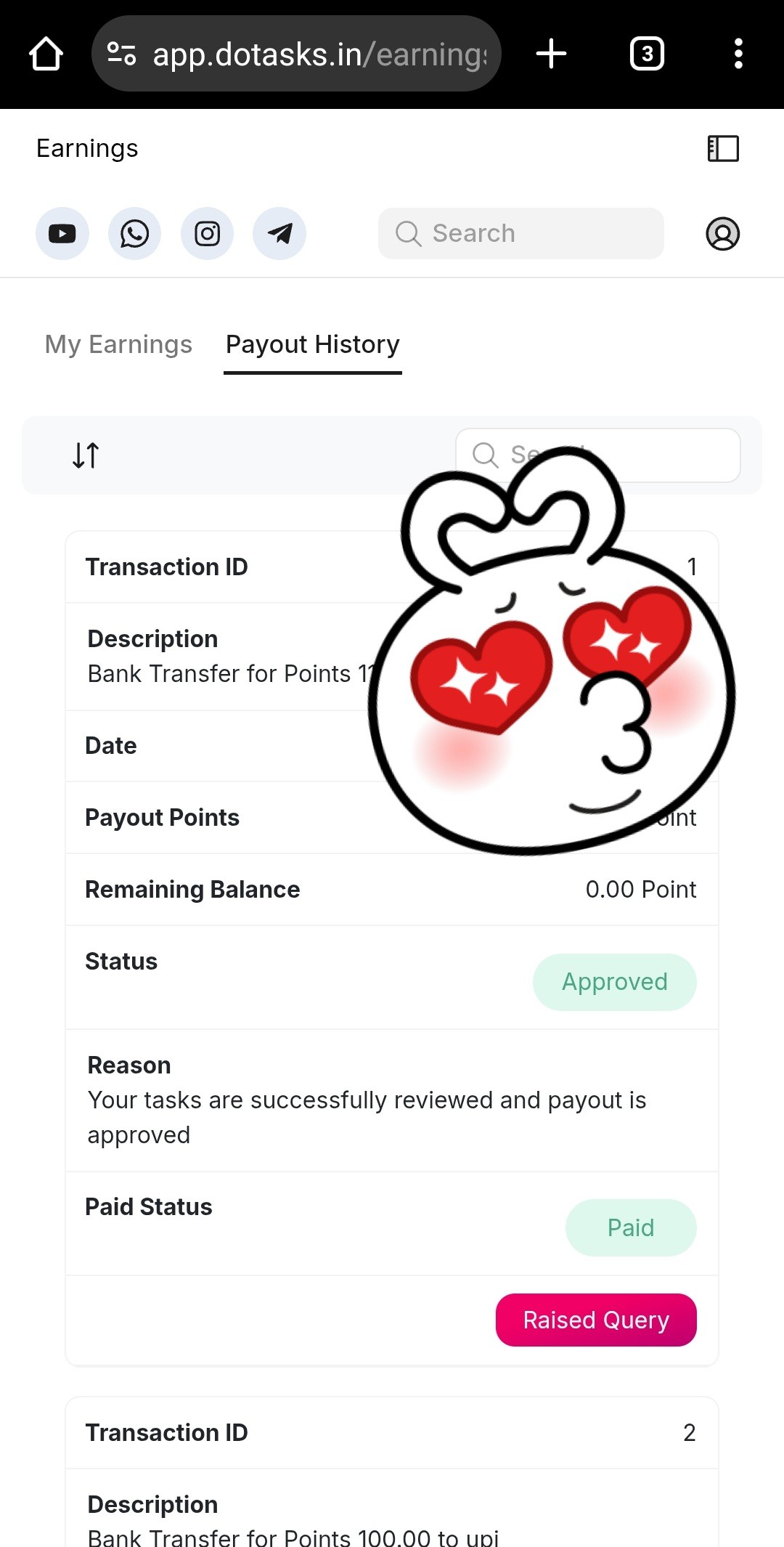Click the payout history search box

point(598,455)
